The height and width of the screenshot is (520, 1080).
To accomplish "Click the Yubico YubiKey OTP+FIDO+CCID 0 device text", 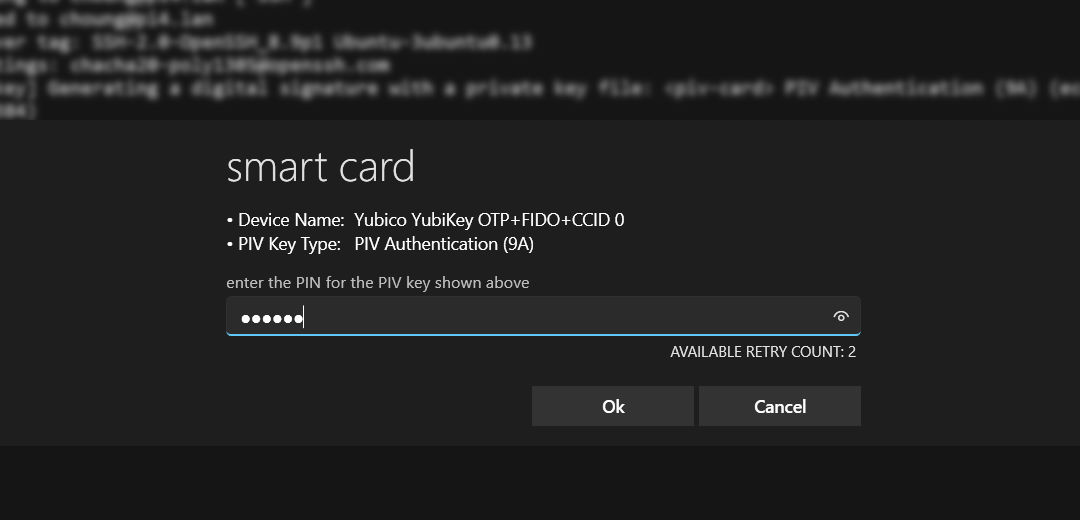I will coord(489,220).
